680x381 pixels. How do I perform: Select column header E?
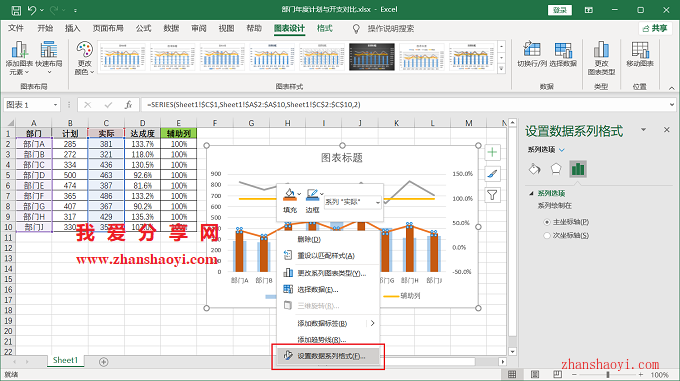(178, 123)
